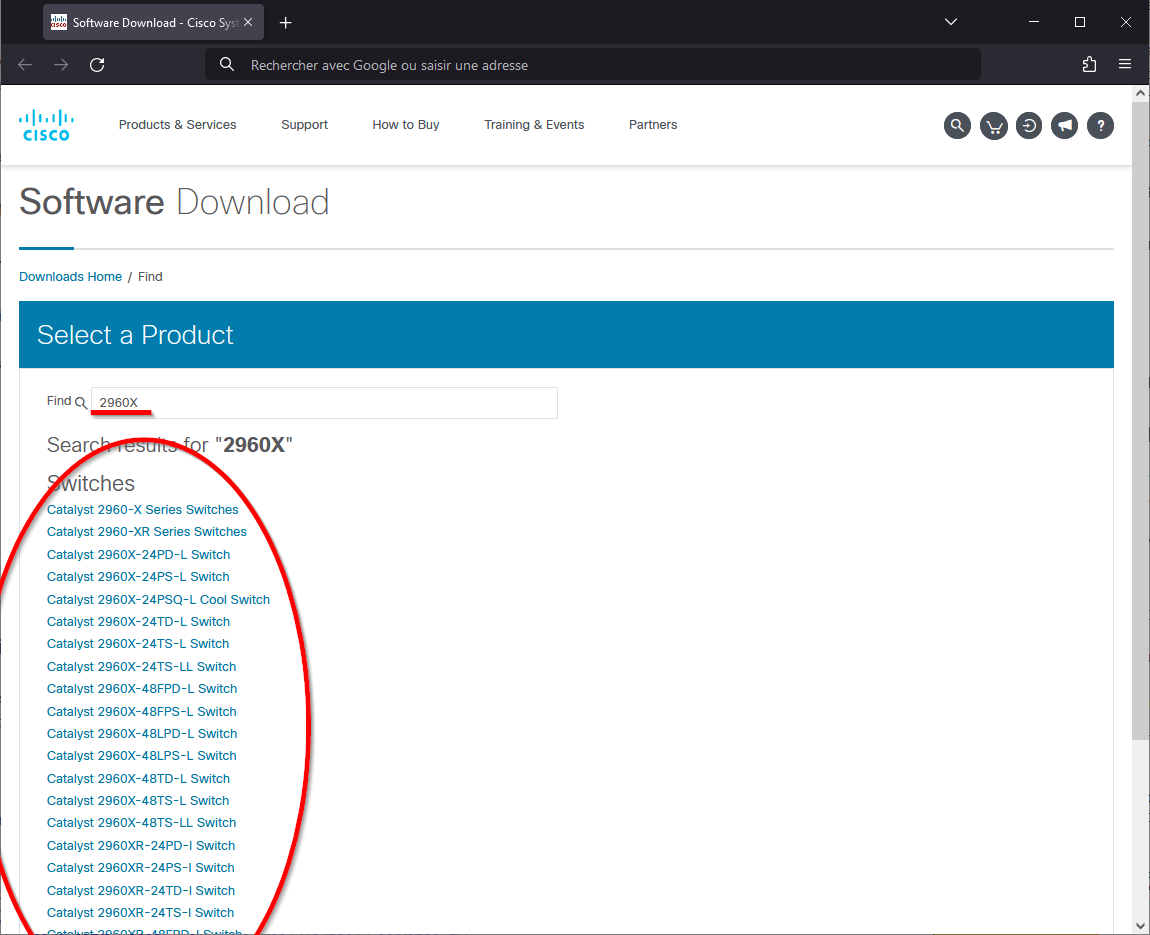Click the megaphone feedback icon

click(x=1065, y=125)
